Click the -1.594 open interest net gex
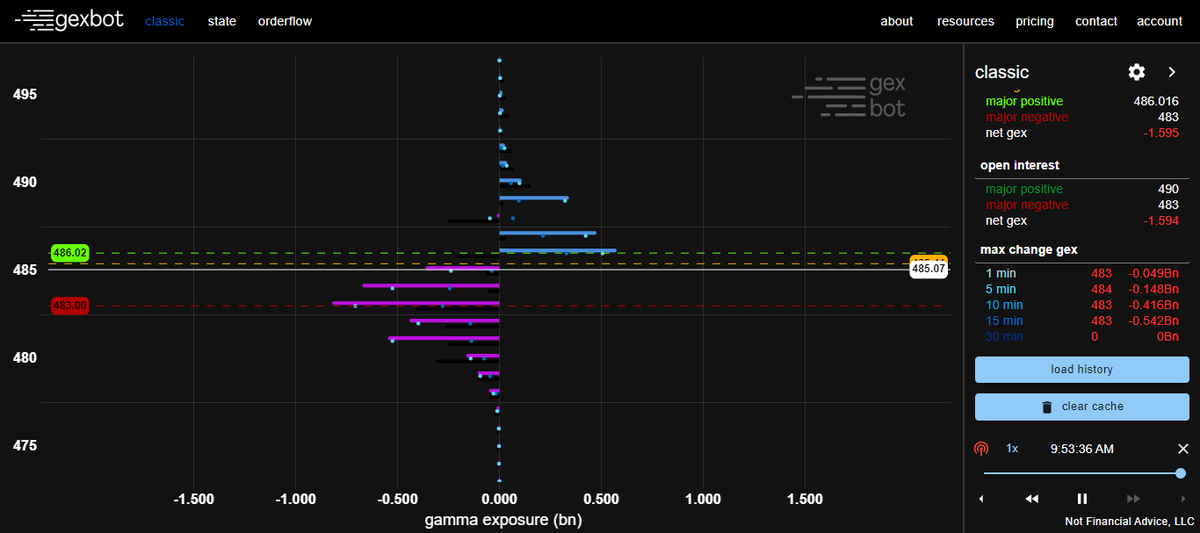 [1161, 221]
